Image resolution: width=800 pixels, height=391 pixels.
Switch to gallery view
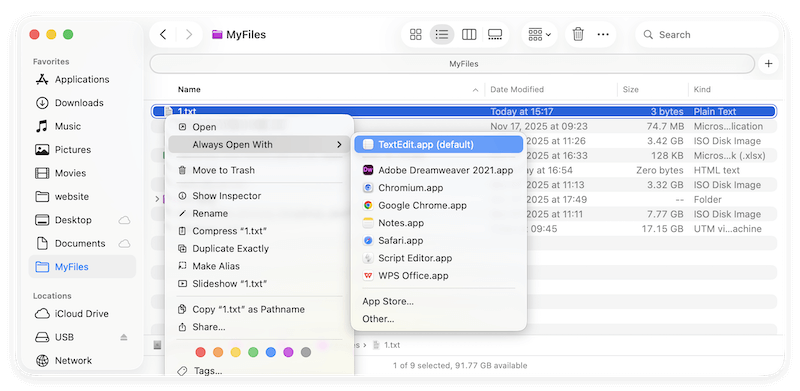tap(495, 35)
